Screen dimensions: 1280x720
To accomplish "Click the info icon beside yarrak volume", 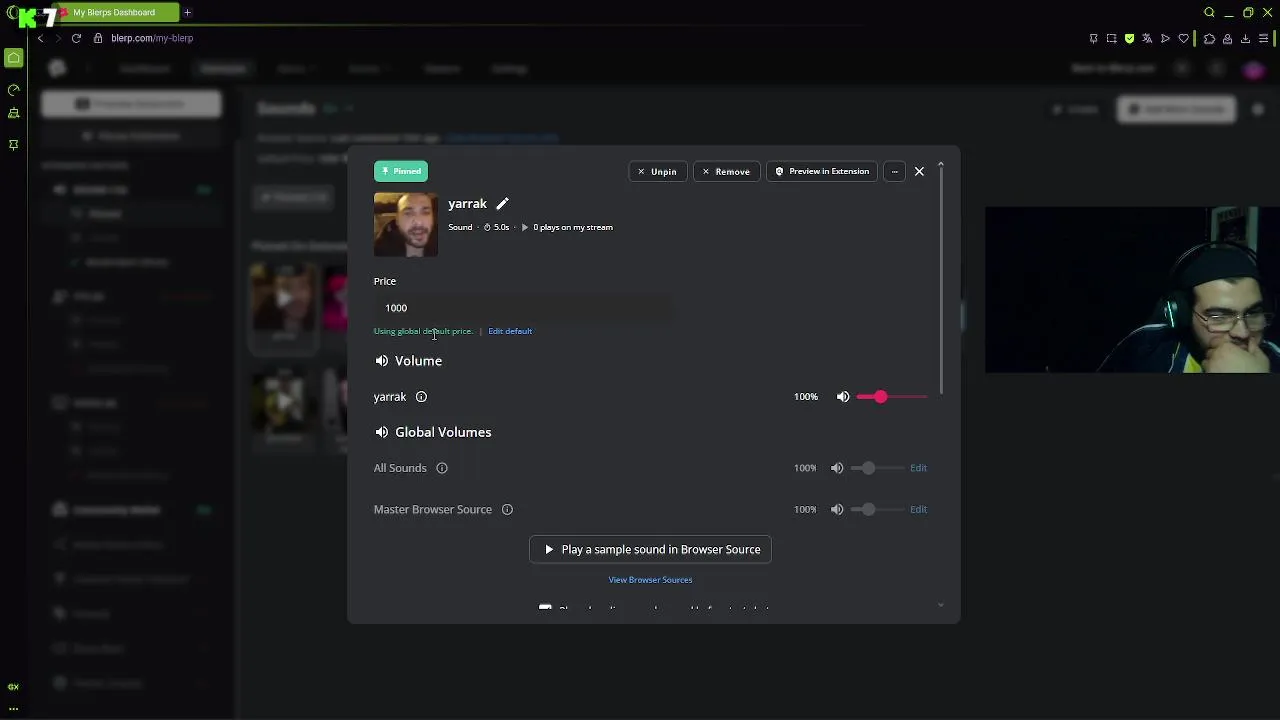I will [x=421, y=397].
